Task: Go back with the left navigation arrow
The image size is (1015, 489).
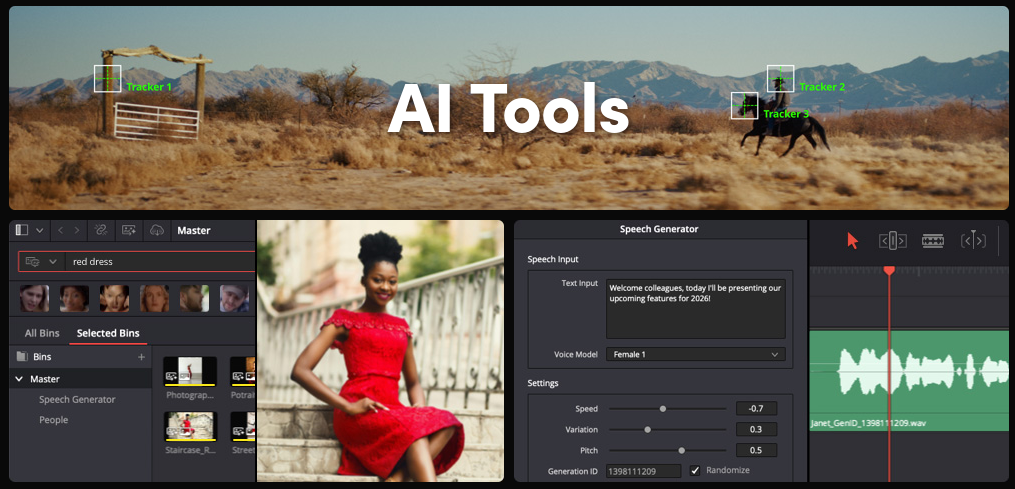Action: (60, 230)
